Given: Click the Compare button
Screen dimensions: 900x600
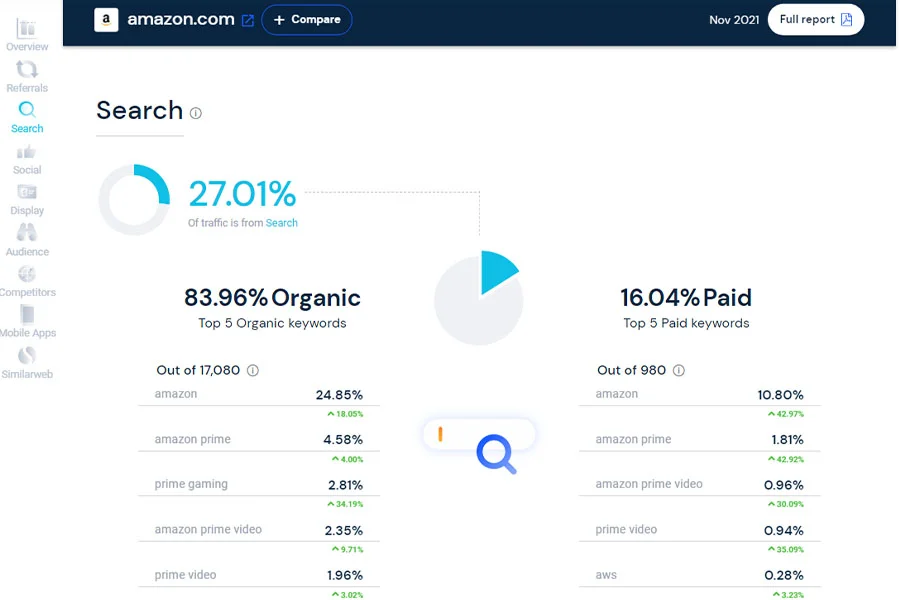Looking at the screenshot, I should (x=307, y=20).
